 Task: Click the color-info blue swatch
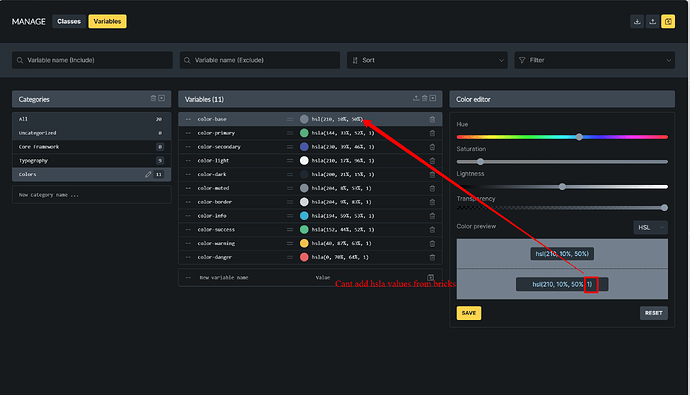click(304, 216)
